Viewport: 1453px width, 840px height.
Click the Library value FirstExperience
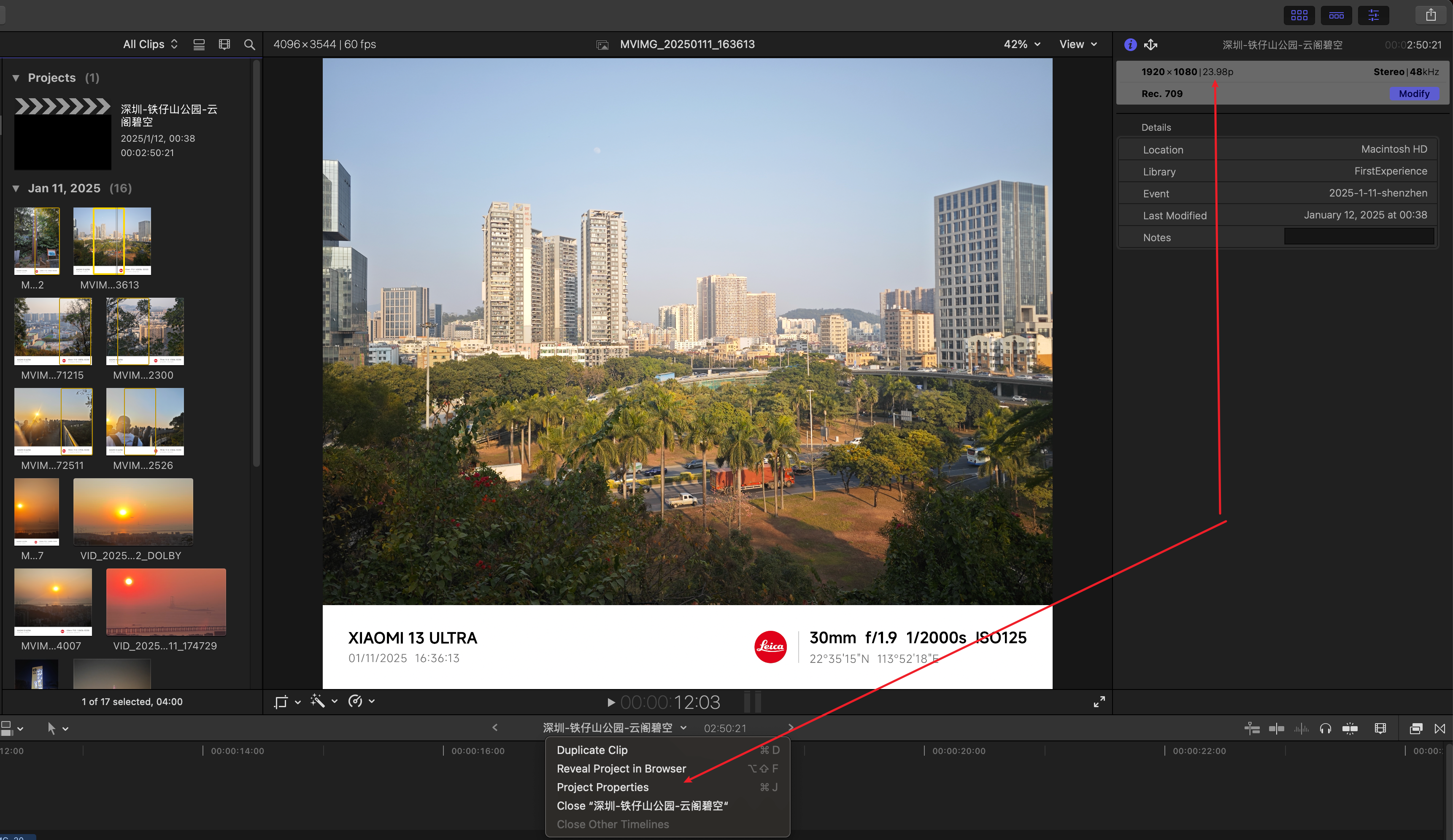click(1391, 171)
